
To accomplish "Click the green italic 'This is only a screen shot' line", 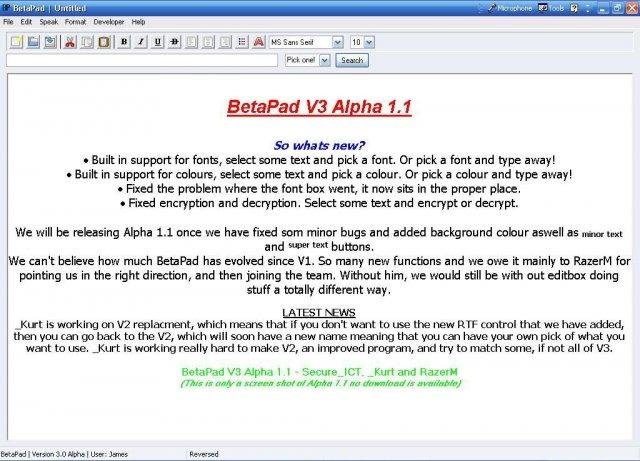I will [321, 383].
